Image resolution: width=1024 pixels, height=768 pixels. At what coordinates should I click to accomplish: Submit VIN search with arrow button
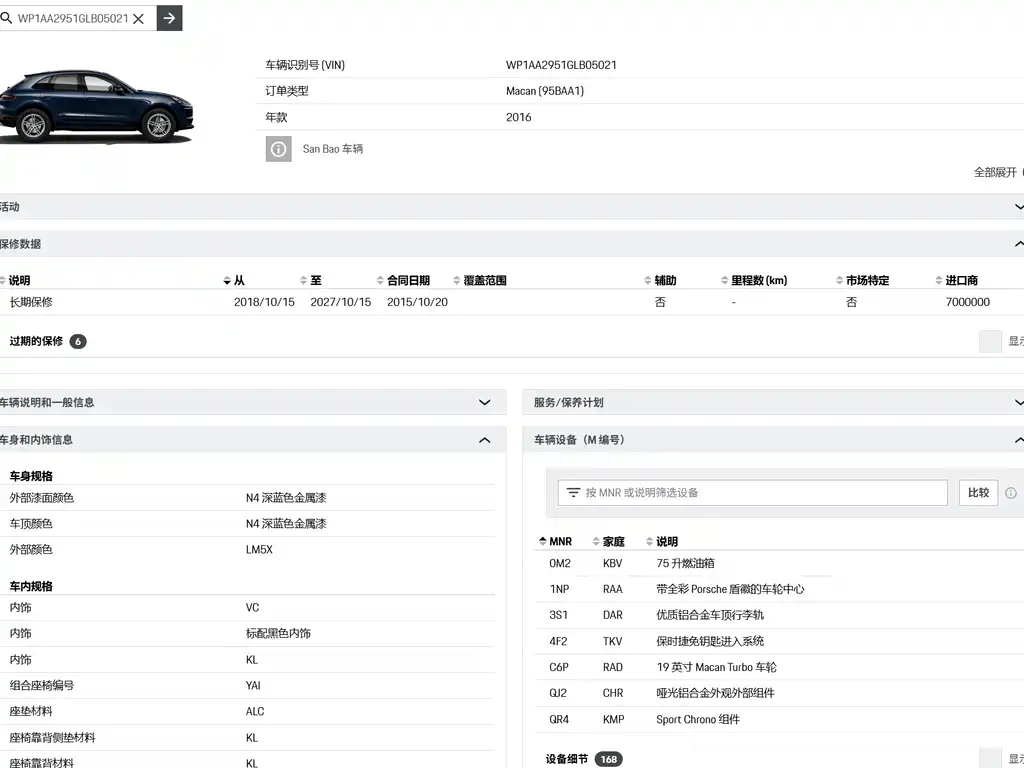click(x=170, y=18)
